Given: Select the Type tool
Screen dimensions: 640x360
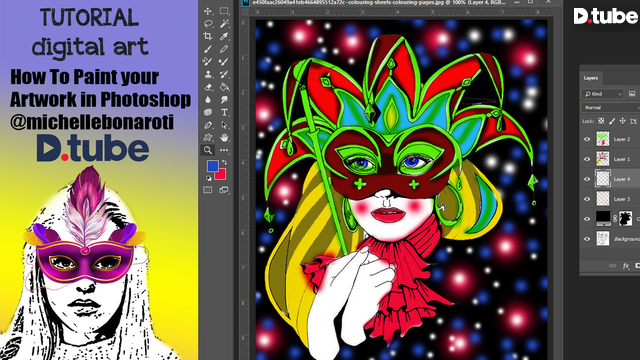Looking at the screenshot, I should point(224,112).
